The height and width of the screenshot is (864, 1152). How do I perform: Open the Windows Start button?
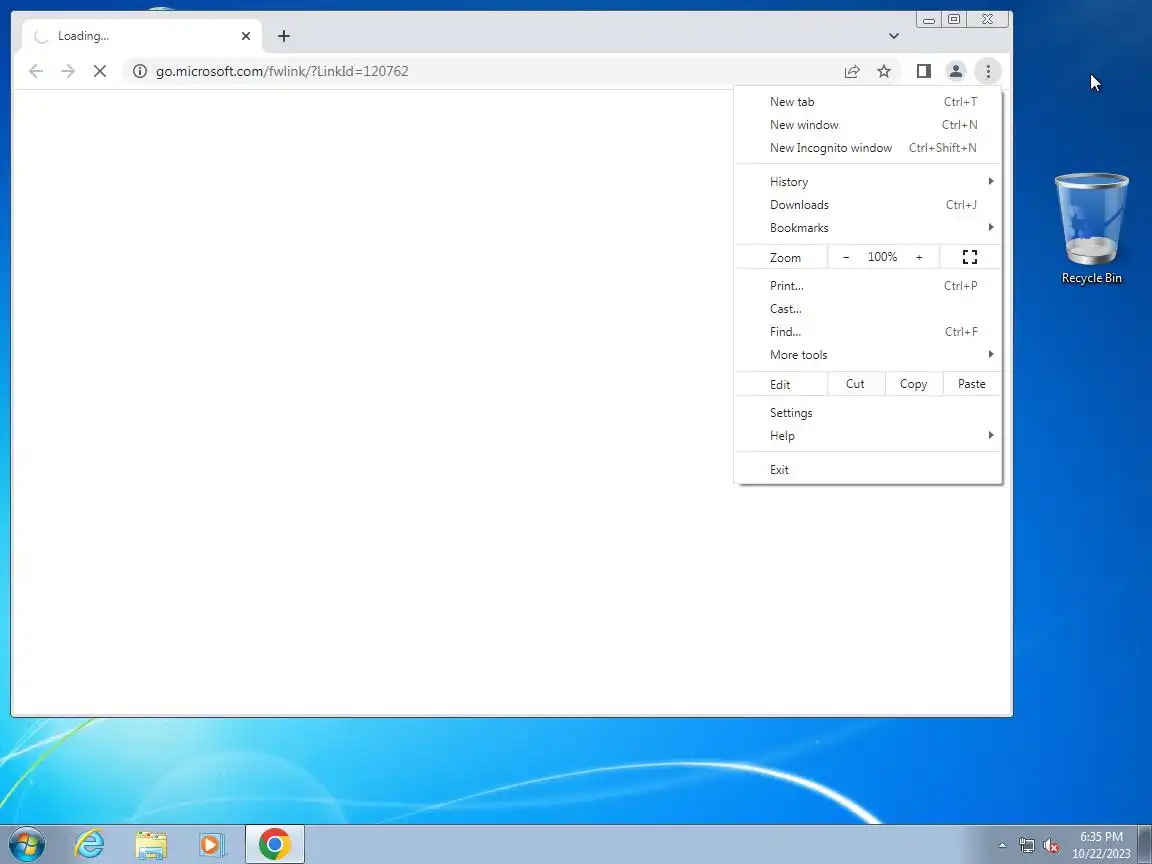click(x=26, y=844)
